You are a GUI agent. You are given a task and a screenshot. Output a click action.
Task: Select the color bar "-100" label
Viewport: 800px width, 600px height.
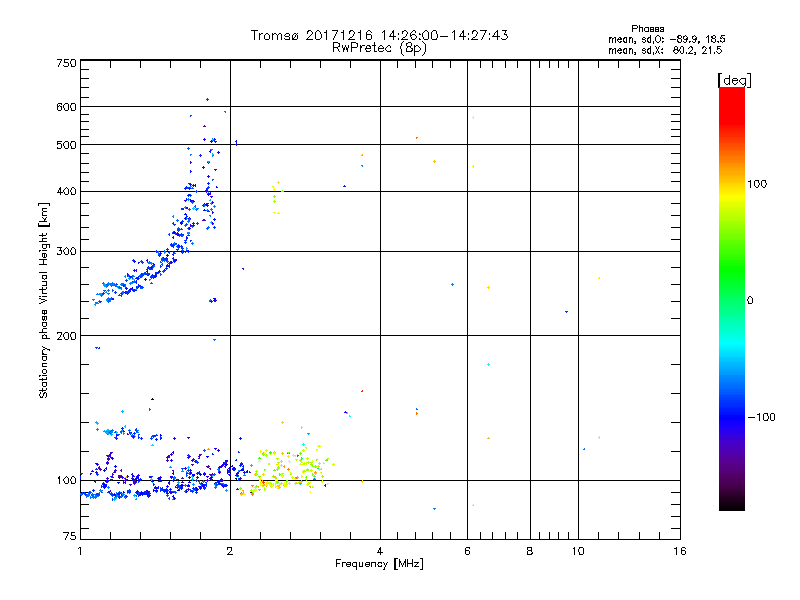pyautogui.click(x=761, y=417)
